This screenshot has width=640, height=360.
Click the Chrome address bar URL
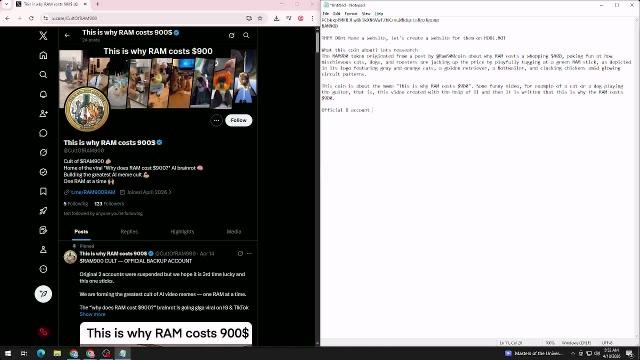tap(75, 18)
